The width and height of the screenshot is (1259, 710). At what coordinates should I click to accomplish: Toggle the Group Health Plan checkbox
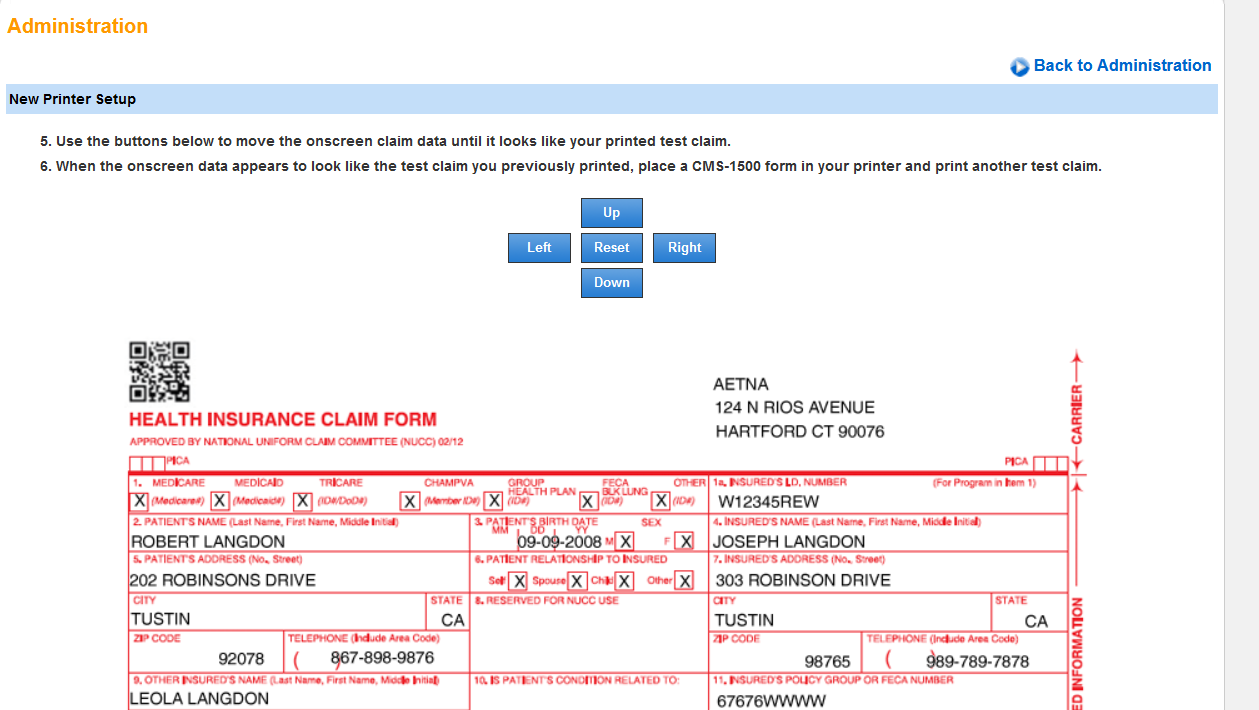tap(493, 501)
